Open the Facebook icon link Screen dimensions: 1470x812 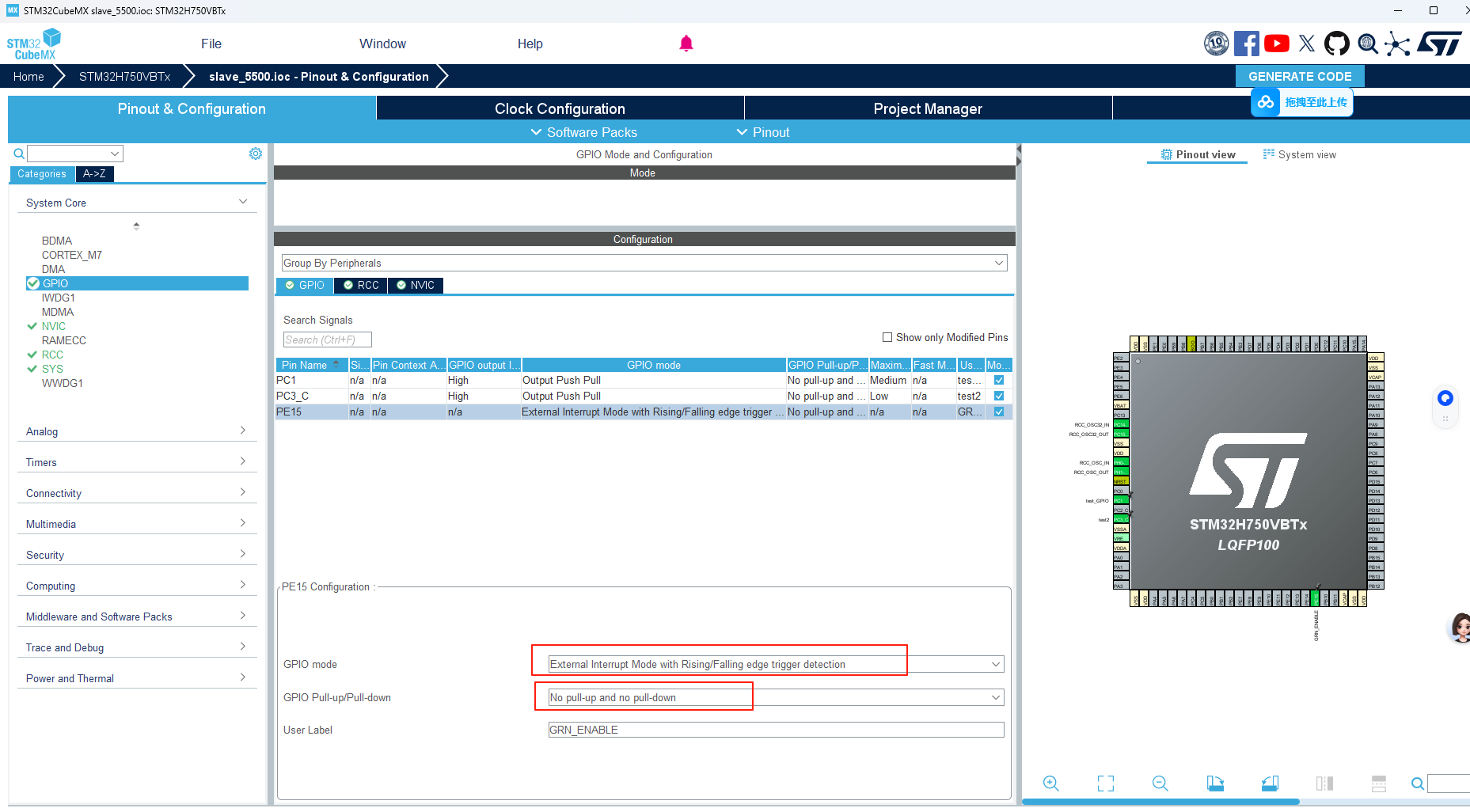coord(1247,44)
